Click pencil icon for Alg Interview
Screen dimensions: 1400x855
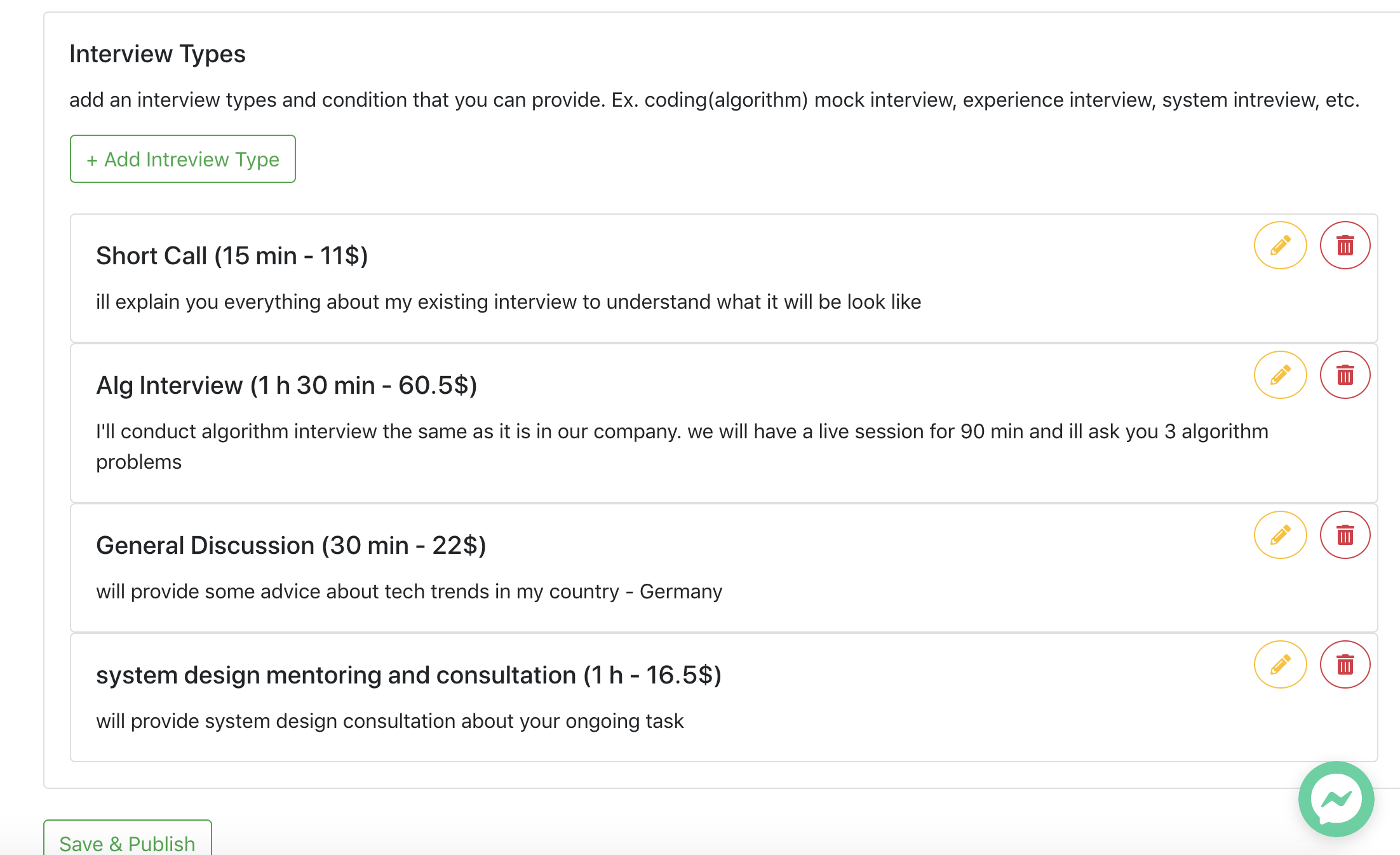[1280, 375]
